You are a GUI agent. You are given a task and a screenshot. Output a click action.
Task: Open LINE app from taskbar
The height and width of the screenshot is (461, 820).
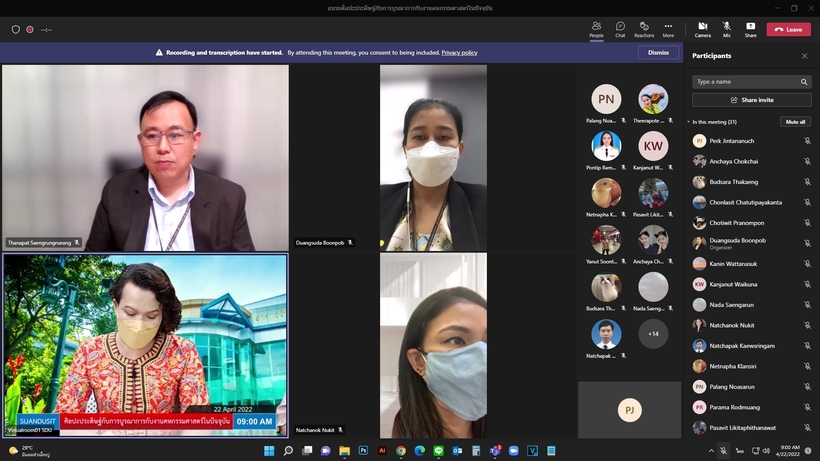coord(439,451)
